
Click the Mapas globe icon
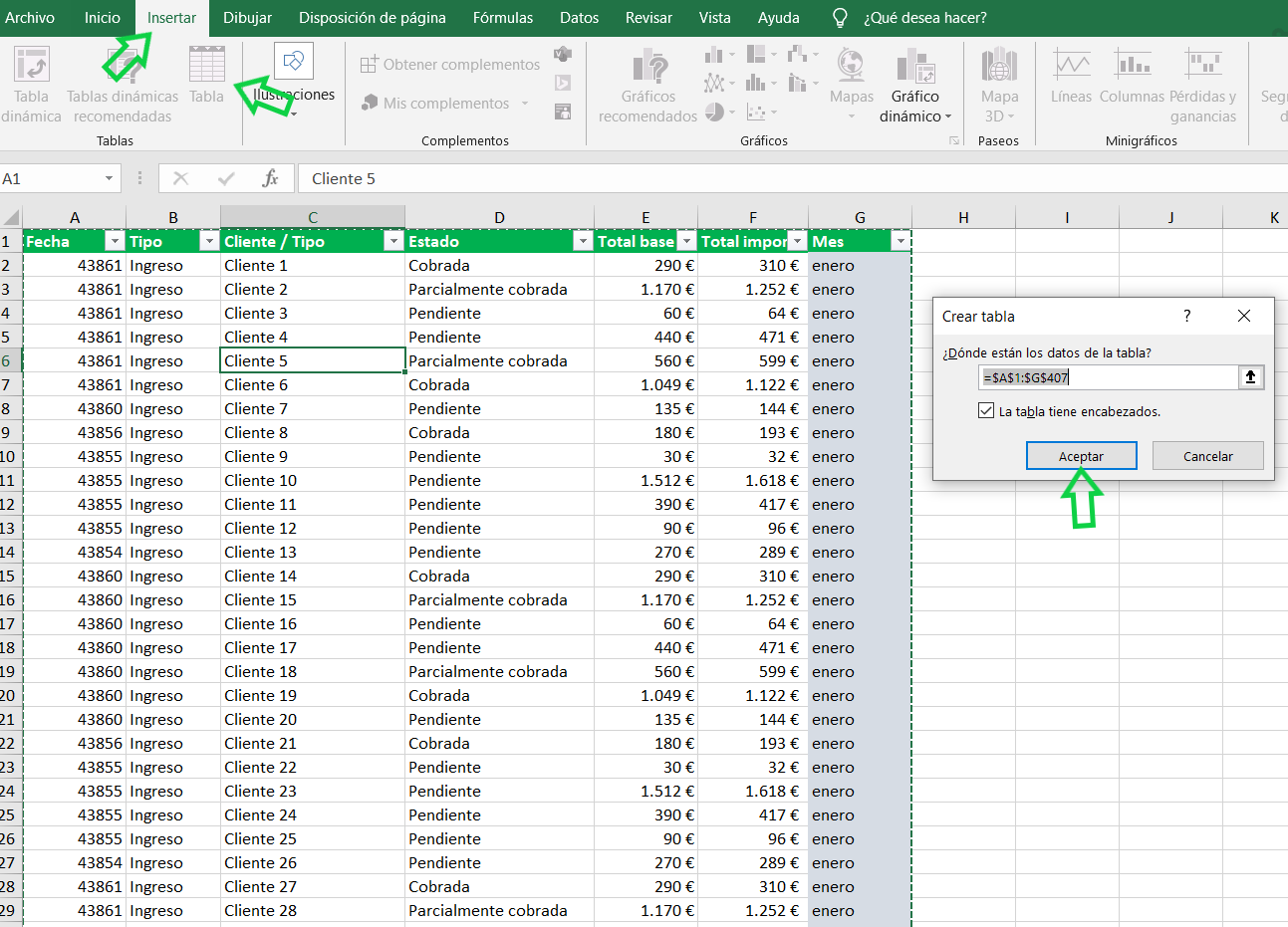[851, 65]
